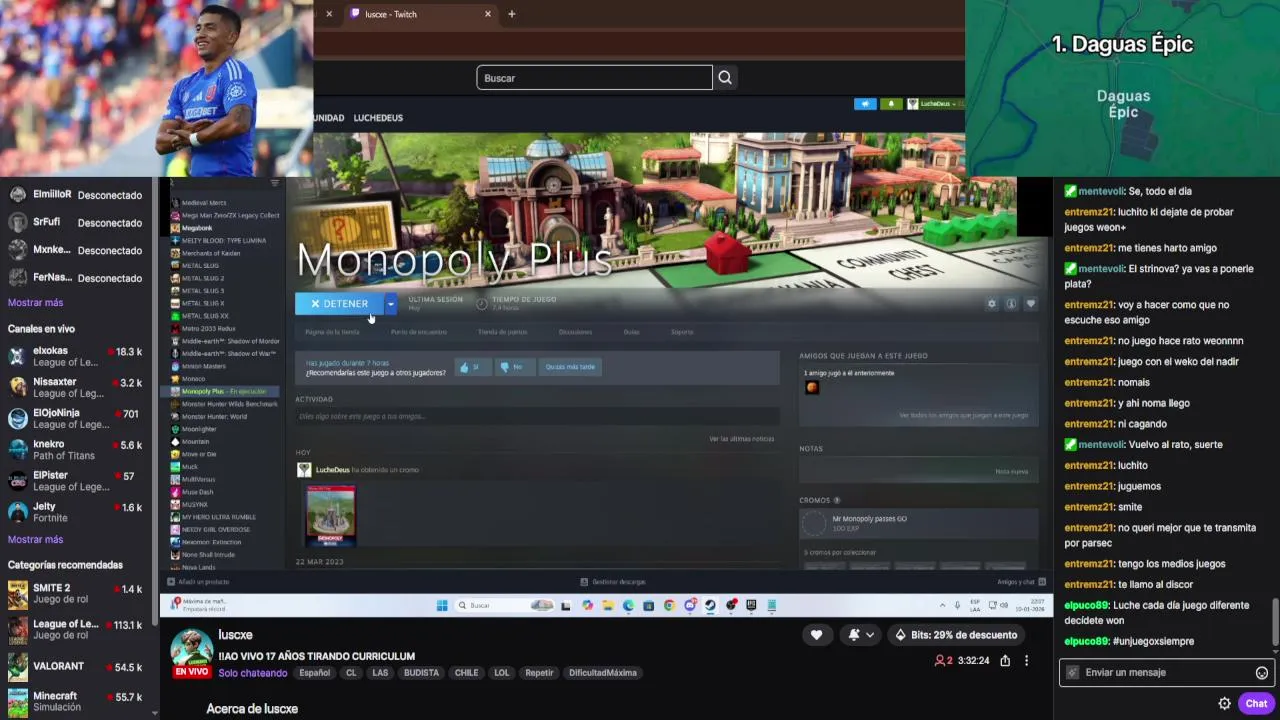The height and width of the screenshot is (720, 1280).
Task: Open Ver las últimas noticias link
Action: (741, 439)
